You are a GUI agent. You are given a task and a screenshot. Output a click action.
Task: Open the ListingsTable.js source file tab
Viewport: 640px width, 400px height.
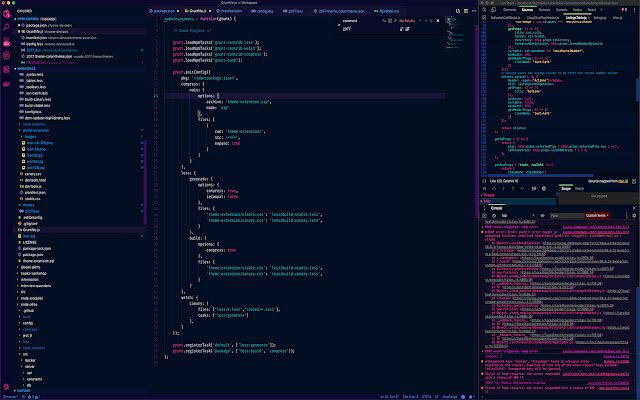pos(577,18)
